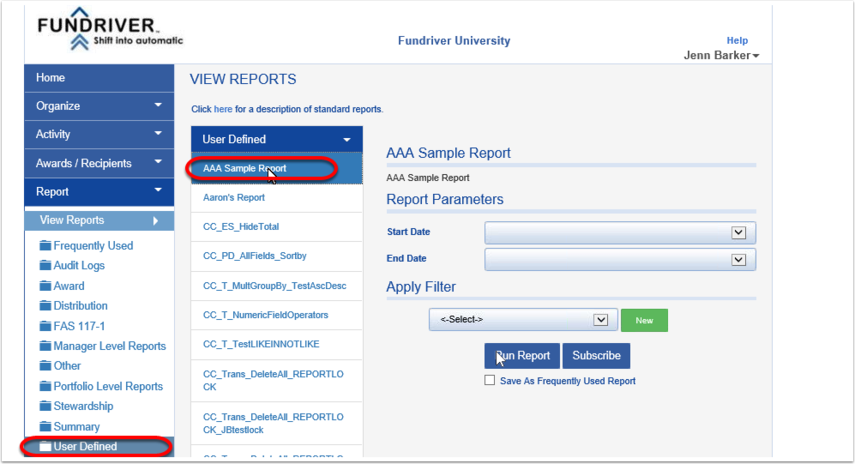The image size is (855, 464).
Task: Open the Frequently Used folder icon
Action: pos(45,245)
